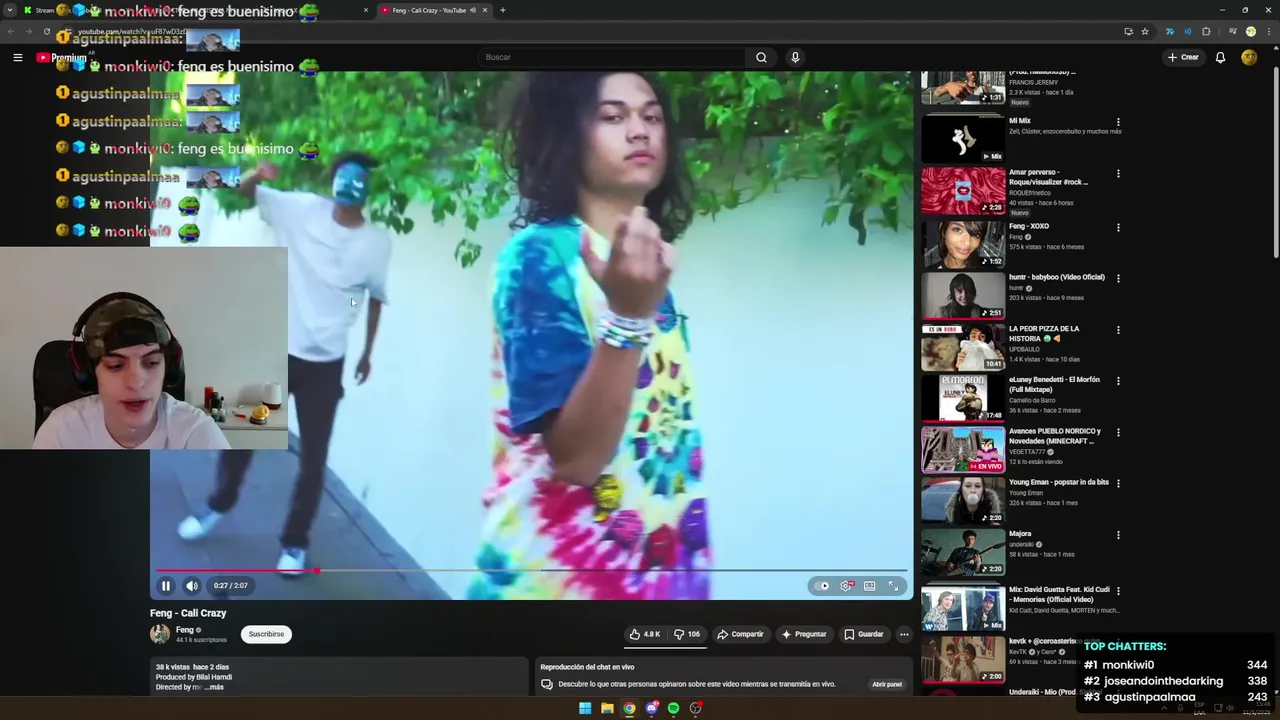The height and width of the screenshot is (720, 1280).
Task: Click the chat replay speech bubble icon
Action: coord(547,684)
